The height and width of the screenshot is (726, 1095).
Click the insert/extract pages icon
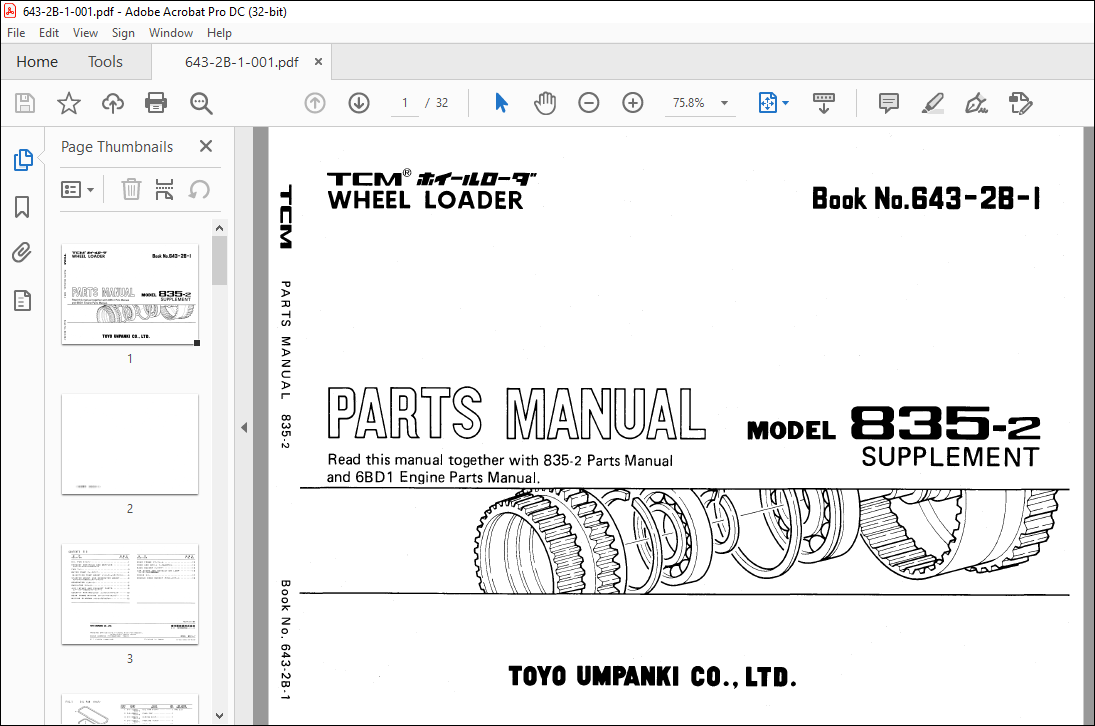coord(165,189)
